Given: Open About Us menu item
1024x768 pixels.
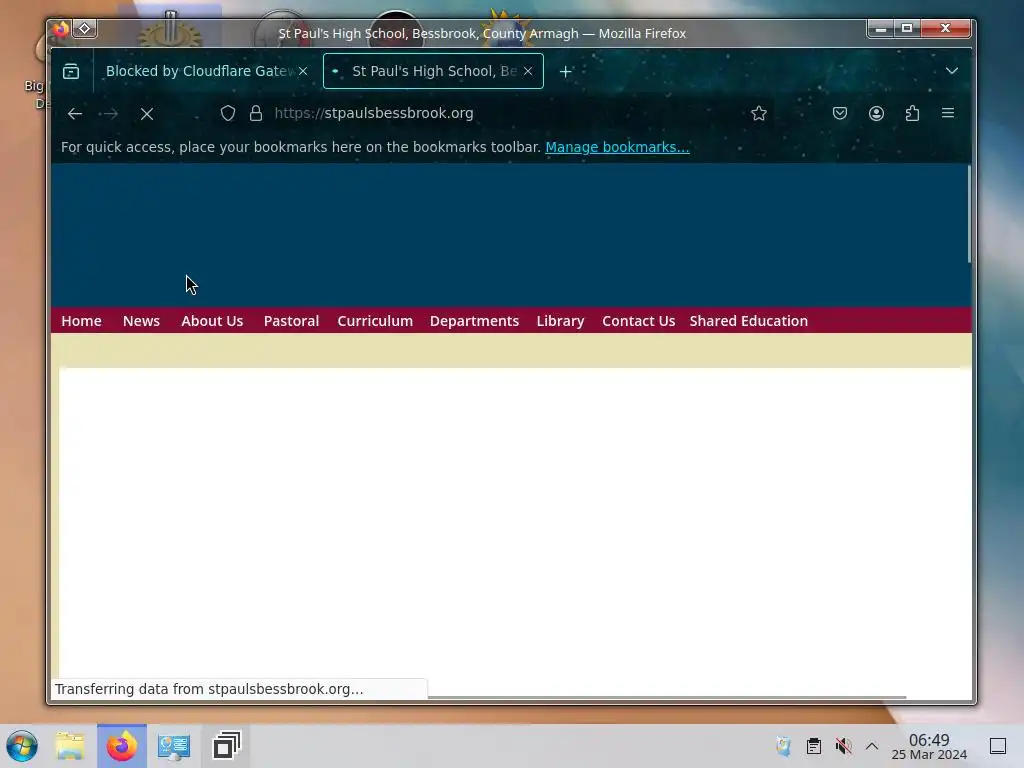Looking at the screenshot, I should (x=212, y=321).
